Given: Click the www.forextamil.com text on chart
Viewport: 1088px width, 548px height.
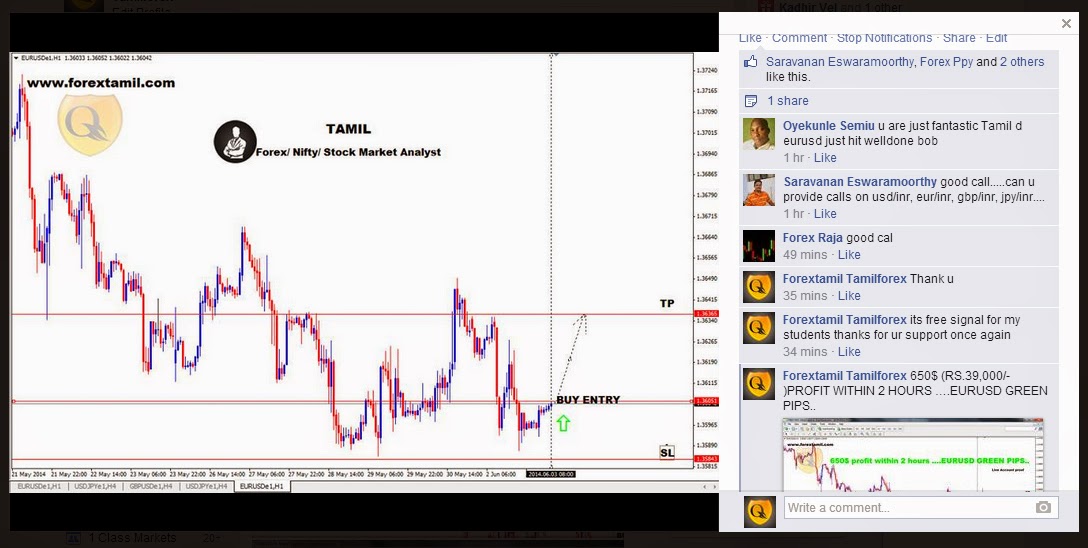Looking at the screenshot, I should (101, 83).
